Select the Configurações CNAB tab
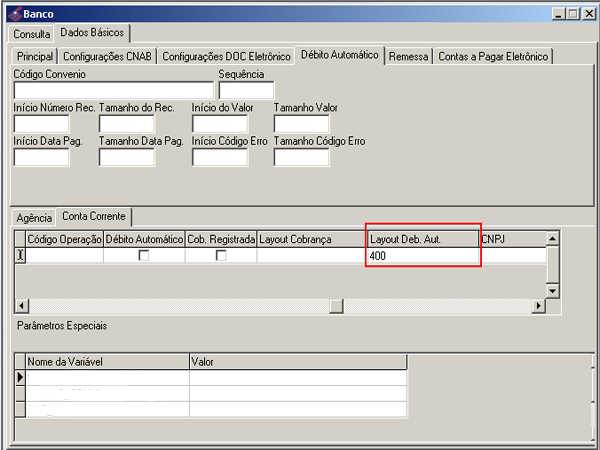The height and width of the screenshot is (450, 600). (107, 57)
